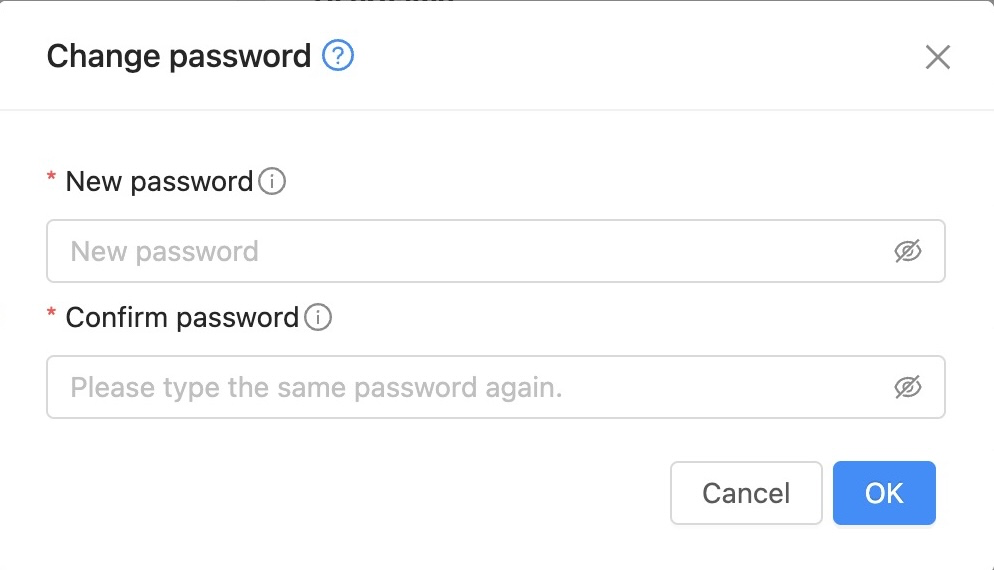This screenshot has height=570, width=994.
Task: Toggle visibility of the Confirm password field
Action: tap(907, 387)
